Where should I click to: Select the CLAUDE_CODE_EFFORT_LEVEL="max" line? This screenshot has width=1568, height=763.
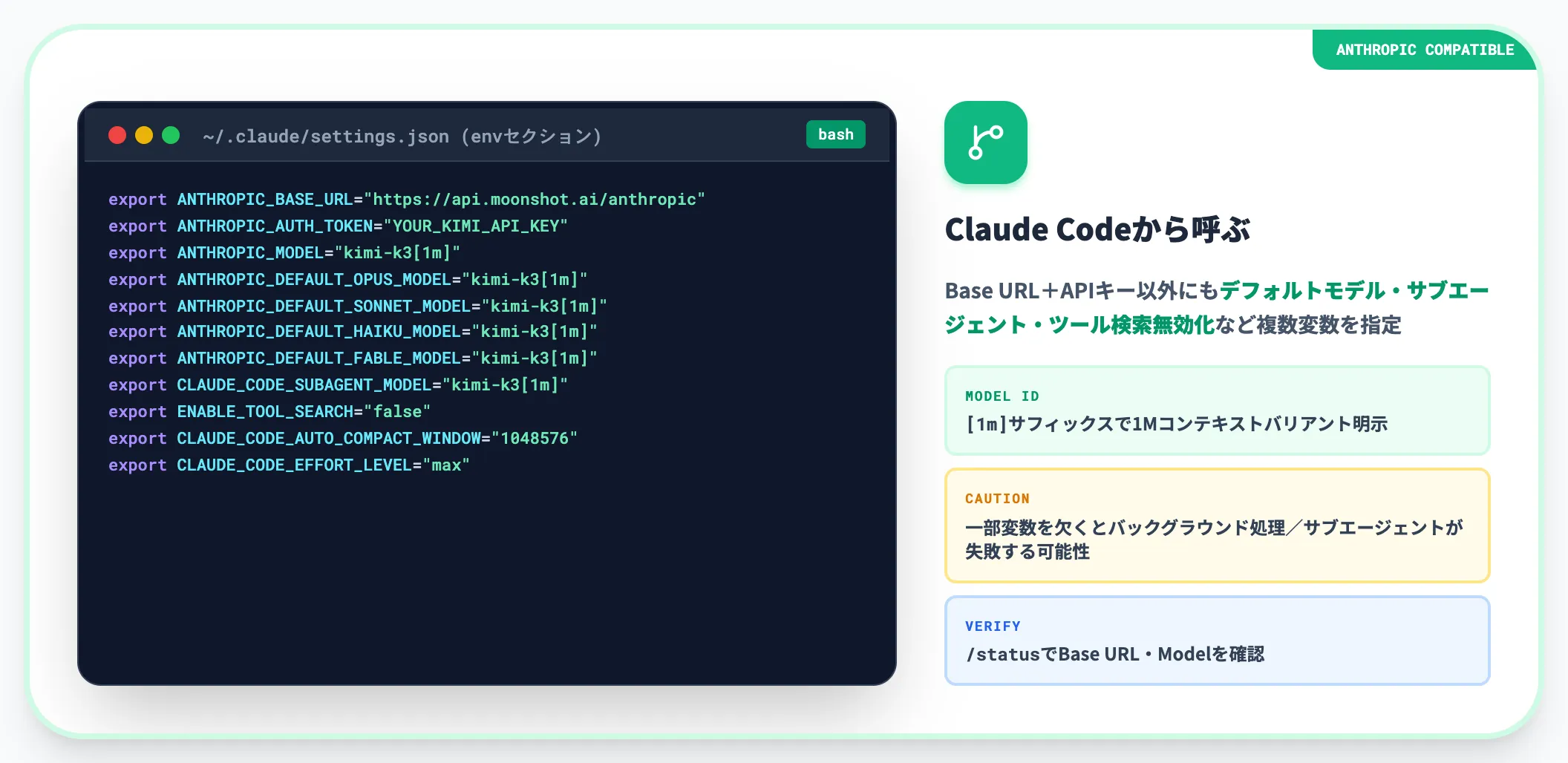coord(289,465)
